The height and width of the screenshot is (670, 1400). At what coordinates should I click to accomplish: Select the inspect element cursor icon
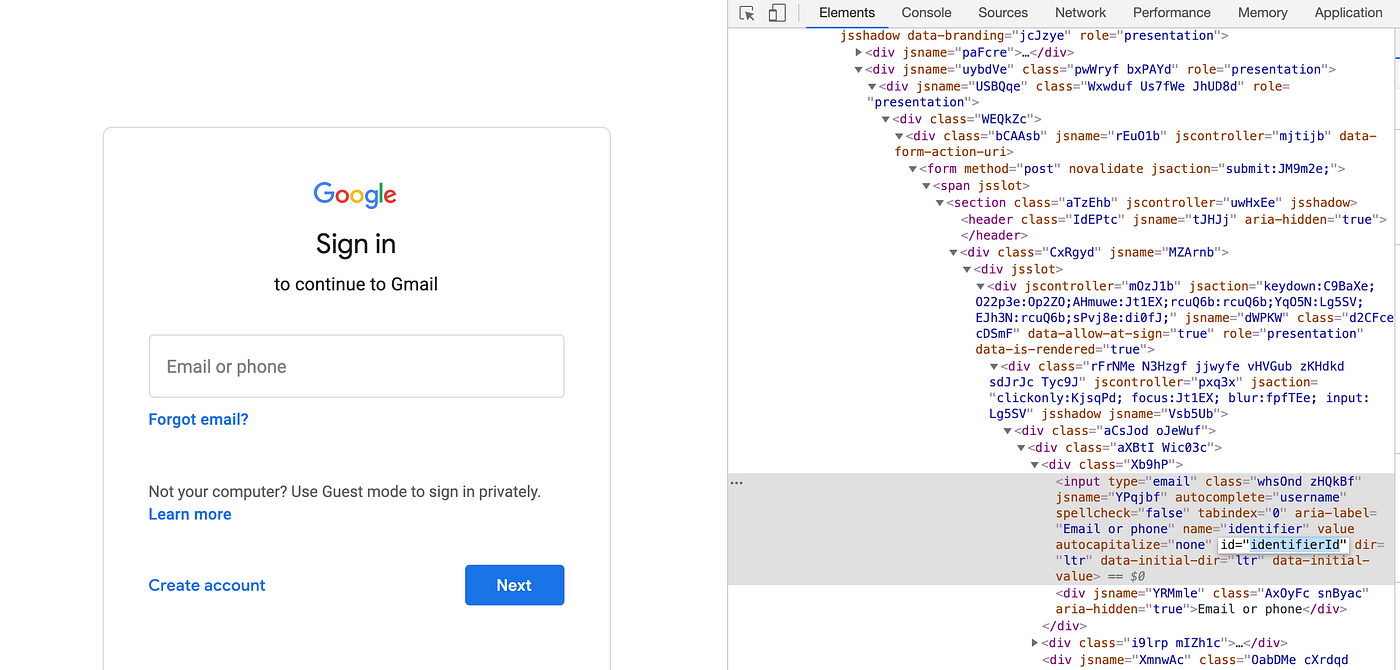(x=745, y=12)
